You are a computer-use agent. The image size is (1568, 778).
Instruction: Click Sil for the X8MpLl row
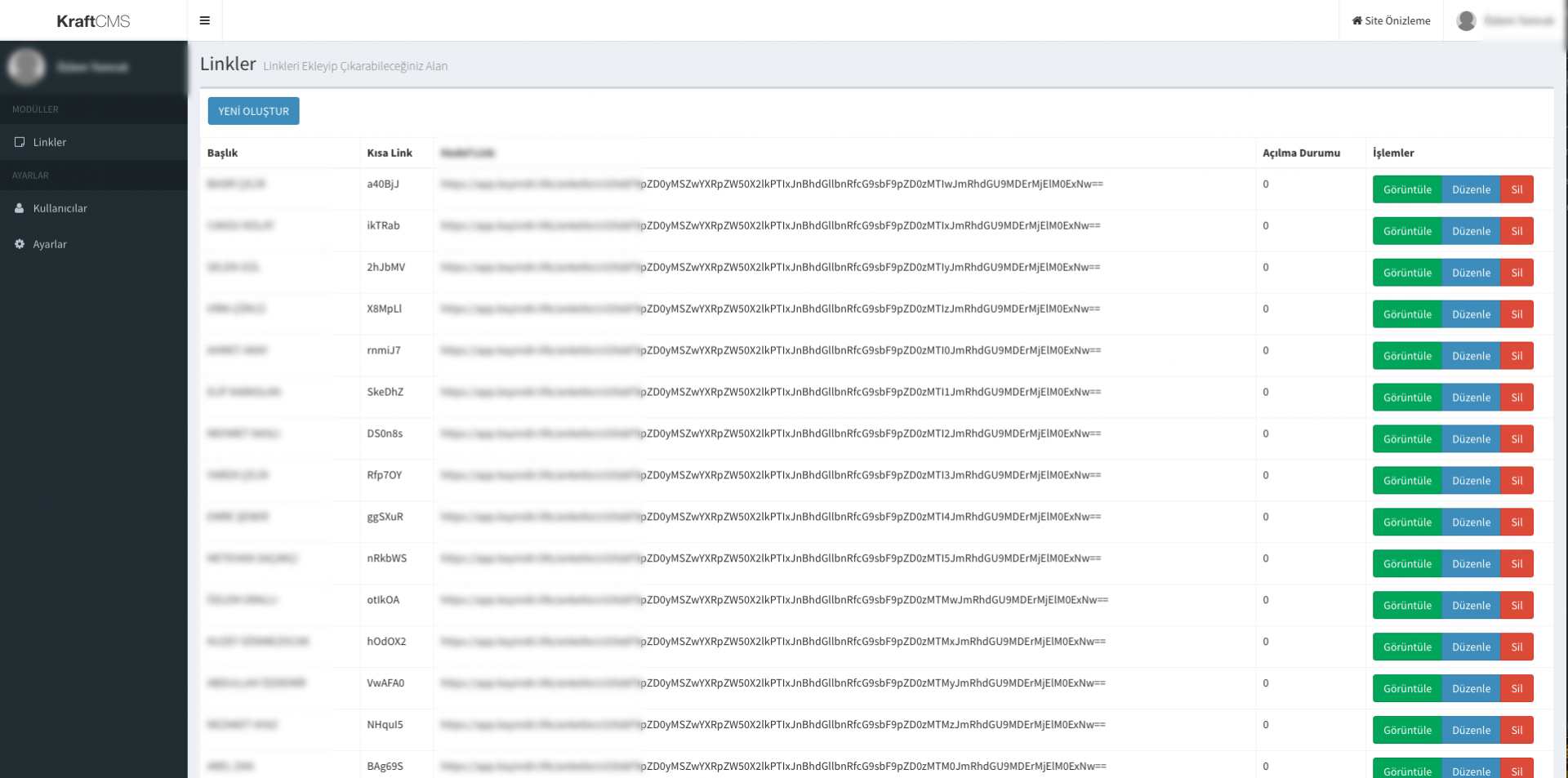[x=1517, y=314]
